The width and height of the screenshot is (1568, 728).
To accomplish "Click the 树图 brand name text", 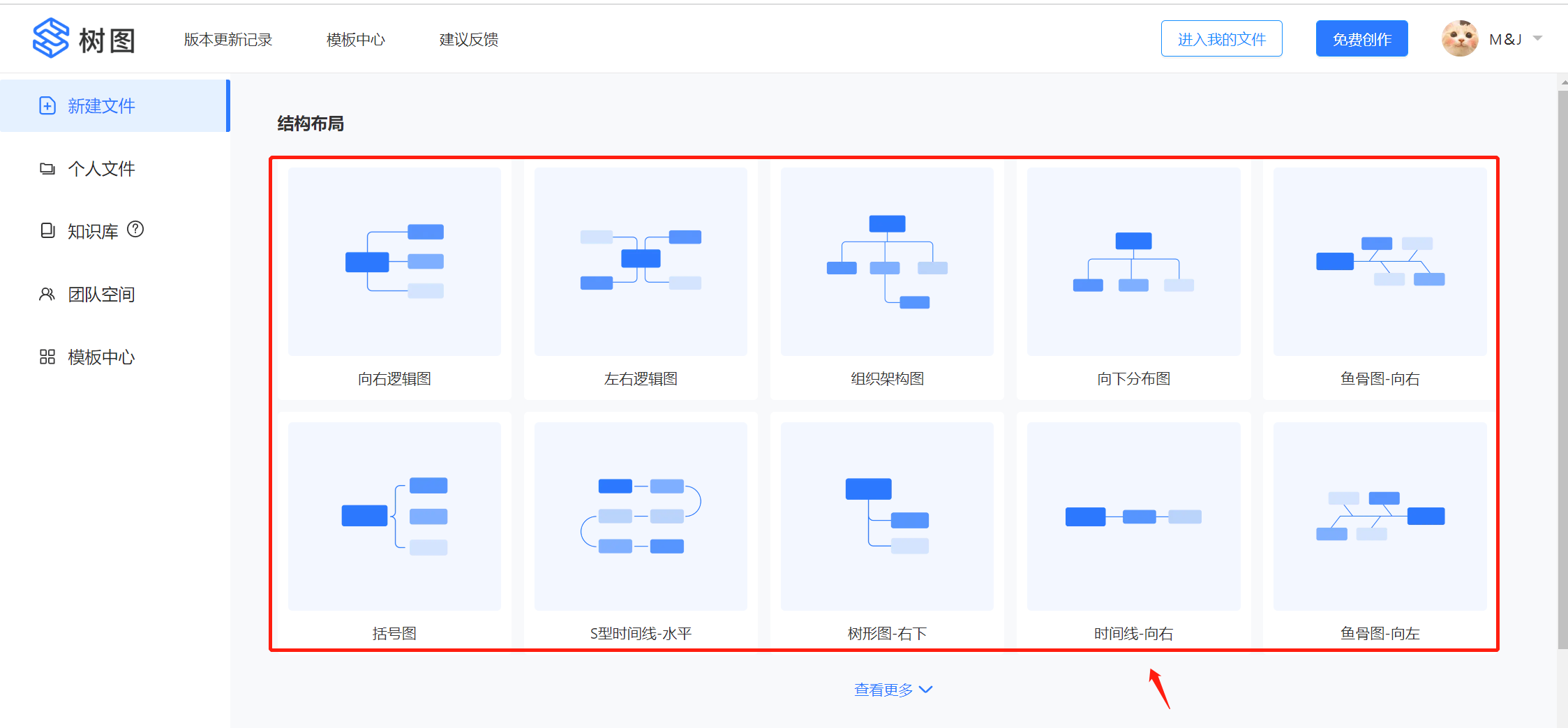I will click(x=107, y=40).
